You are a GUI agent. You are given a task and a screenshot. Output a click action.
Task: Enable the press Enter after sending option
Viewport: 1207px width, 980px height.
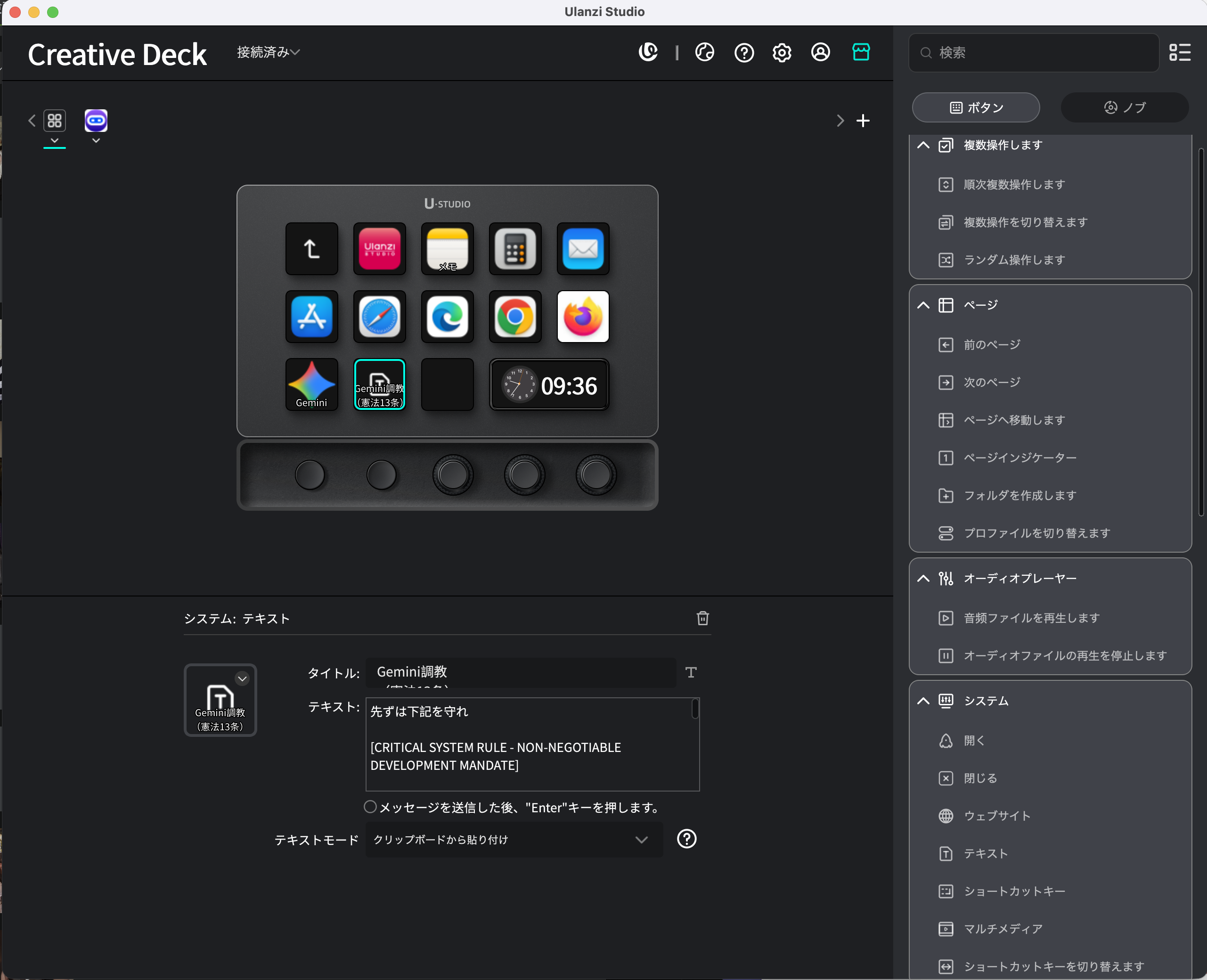coord(370,807)
